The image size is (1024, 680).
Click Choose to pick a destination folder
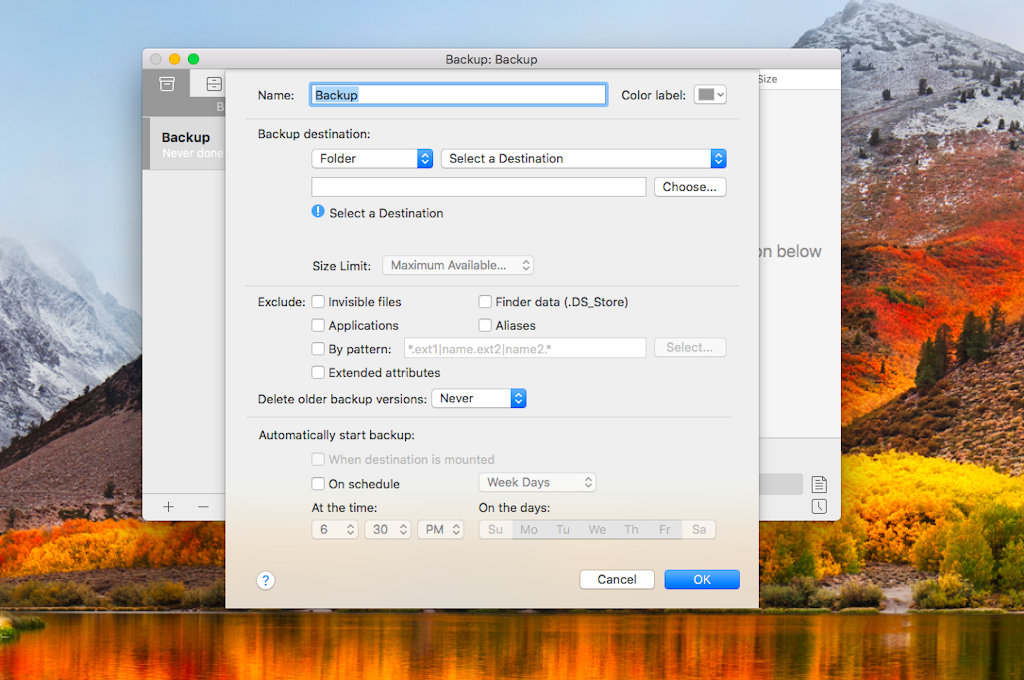point(690,186)
